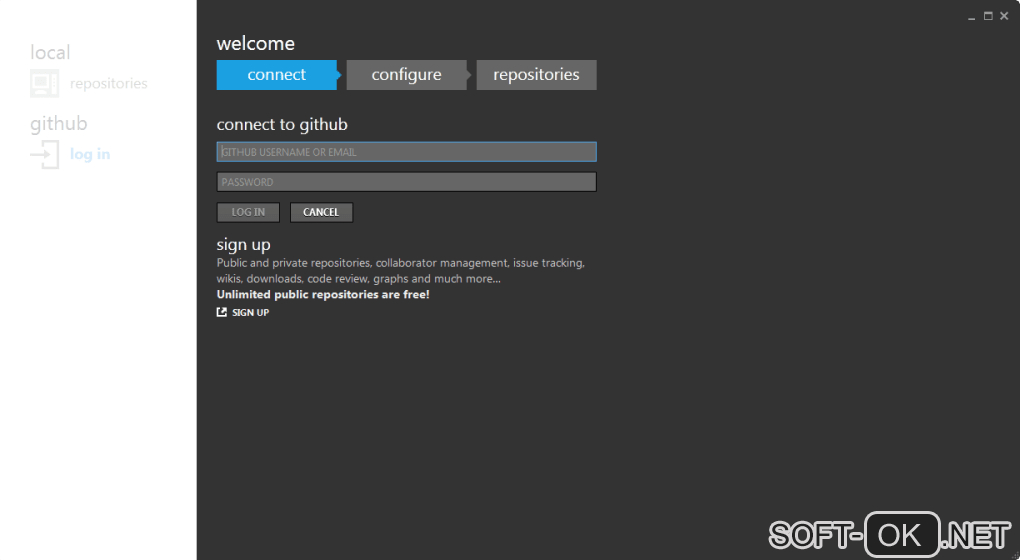Open the 'log in' link under github
Image resolution: width=1020 pixels, height=560 pixels.
pos(90,154)
